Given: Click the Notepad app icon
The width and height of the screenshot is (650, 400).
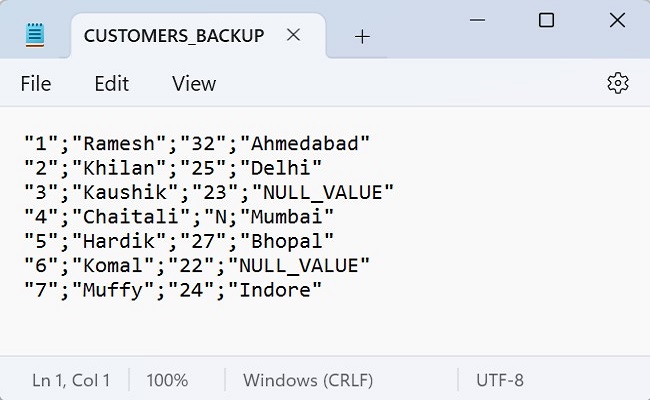Looking at the screenshot, I should click(x=36, y=35).
